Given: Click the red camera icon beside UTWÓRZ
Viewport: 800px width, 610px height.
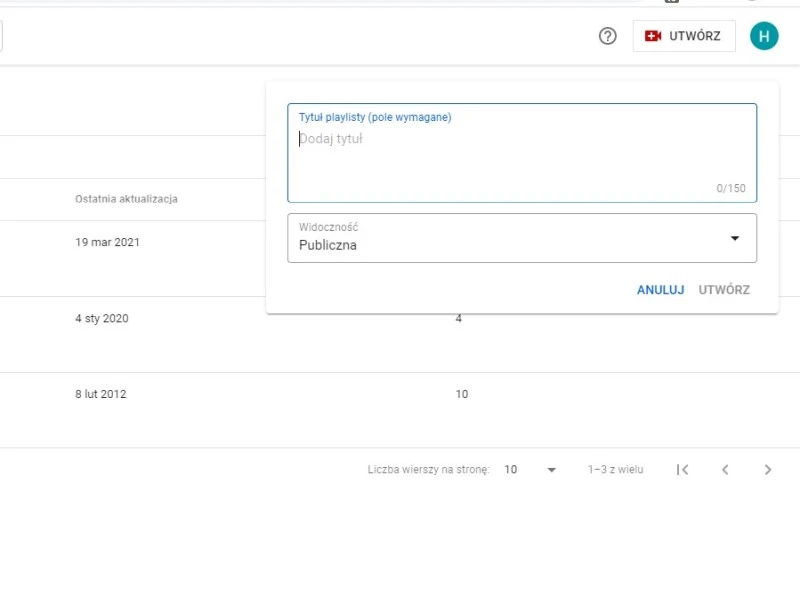Looking at the screenshot, I should pyautogui.click(x=654, y=36).
